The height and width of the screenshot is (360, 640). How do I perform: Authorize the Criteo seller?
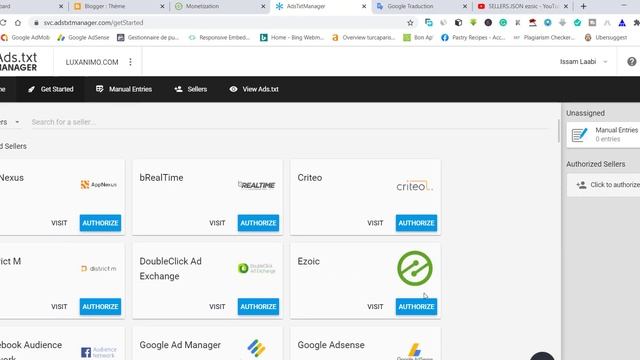tap(416, 223)
